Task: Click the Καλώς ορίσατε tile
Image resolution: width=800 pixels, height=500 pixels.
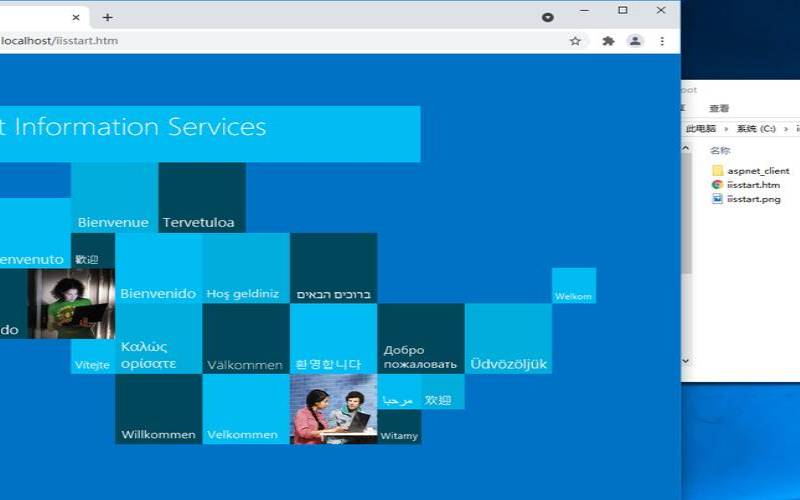Action: [159, 339]
